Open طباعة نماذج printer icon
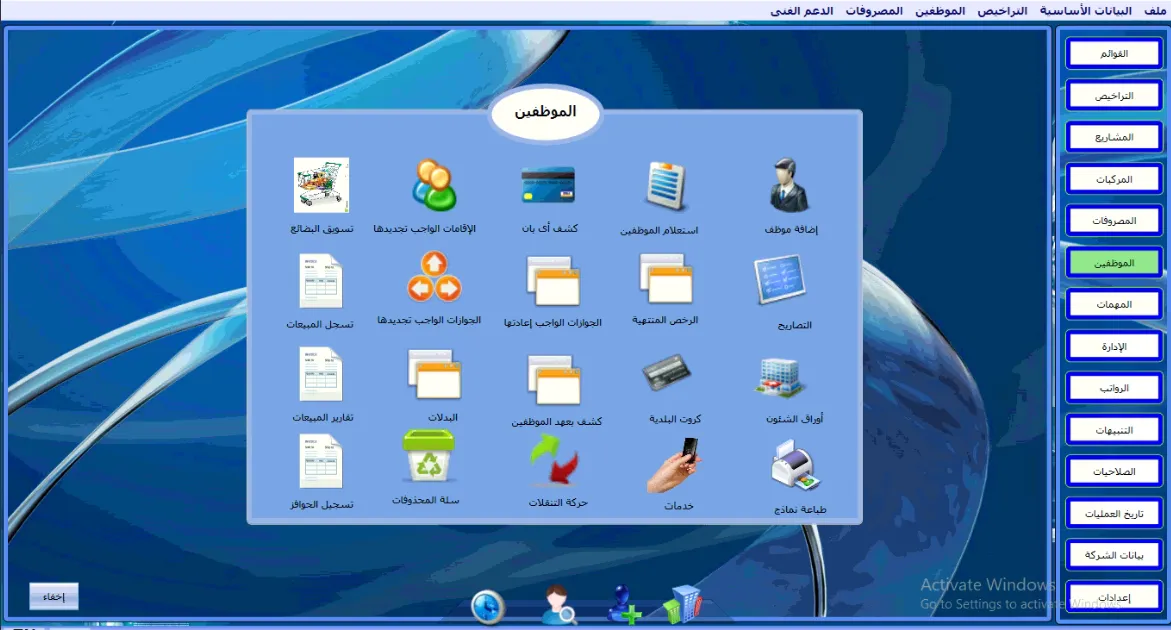The height and width of the screenshot is (630, 1171). coord(795,465)
